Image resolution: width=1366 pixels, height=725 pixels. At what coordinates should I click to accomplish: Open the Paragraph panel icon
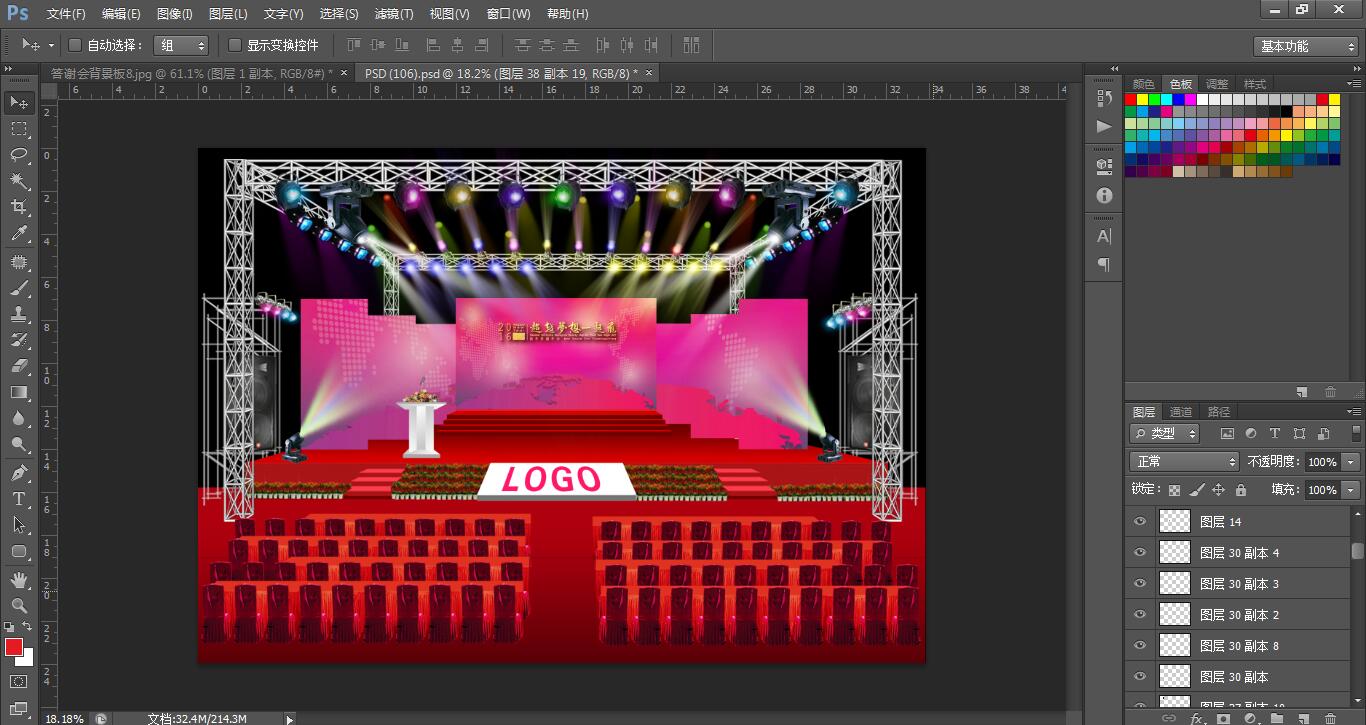pyautogui.click(x=1104, y=264)
